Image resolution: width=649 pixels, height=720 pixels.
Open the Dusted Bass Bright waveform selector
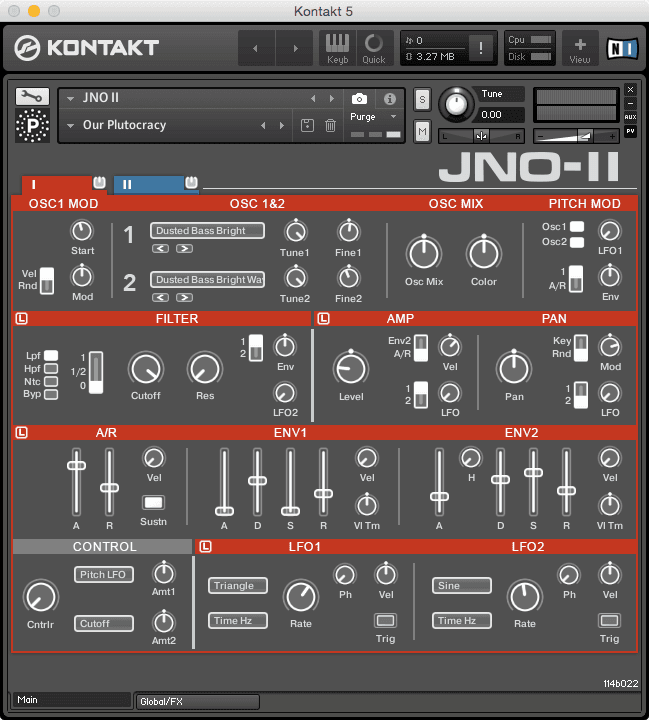208,231
